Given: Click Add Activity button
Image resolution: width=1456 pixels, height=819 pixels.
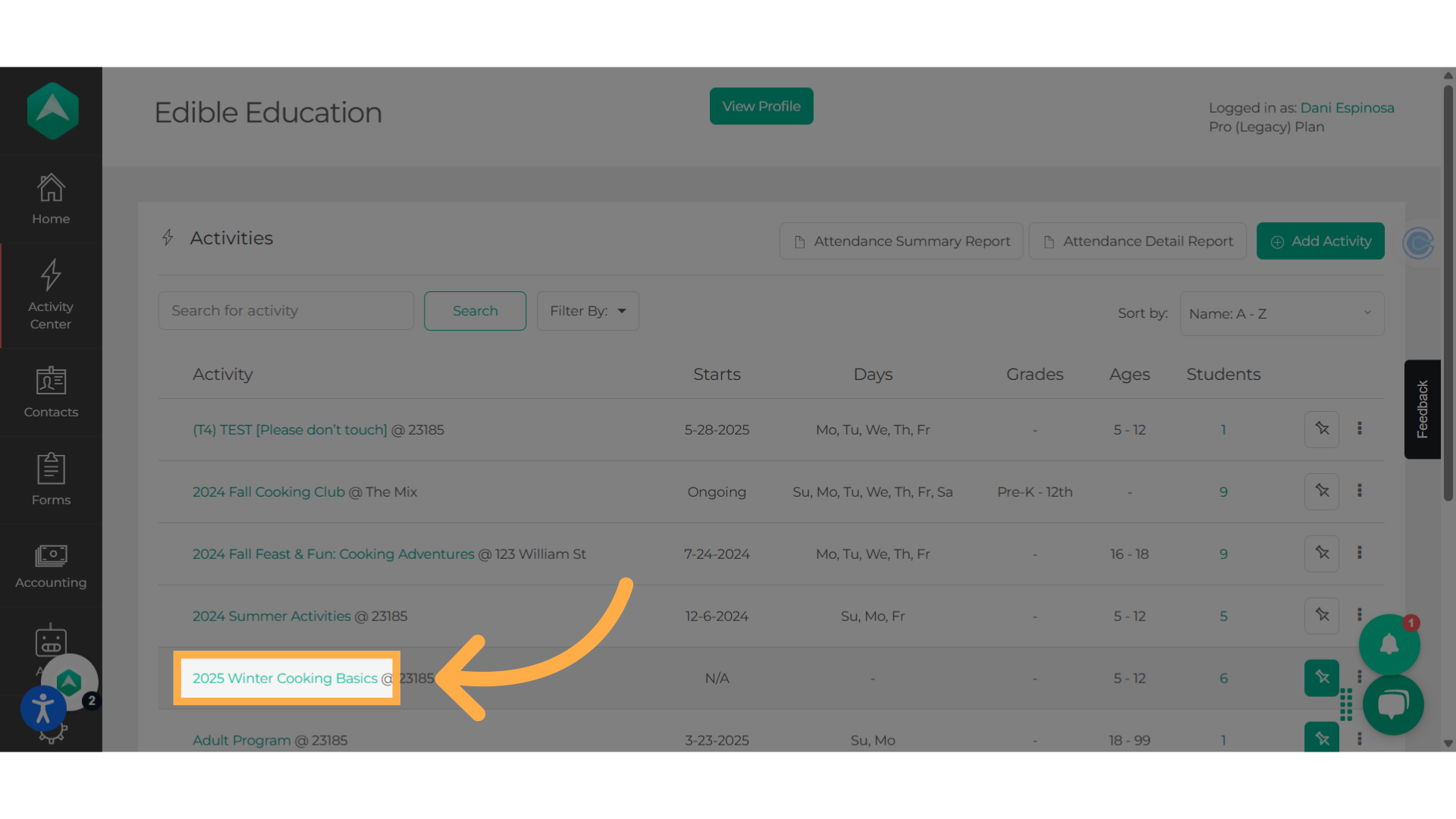Looking at the screenshot, I should (x=1320, y=241).
